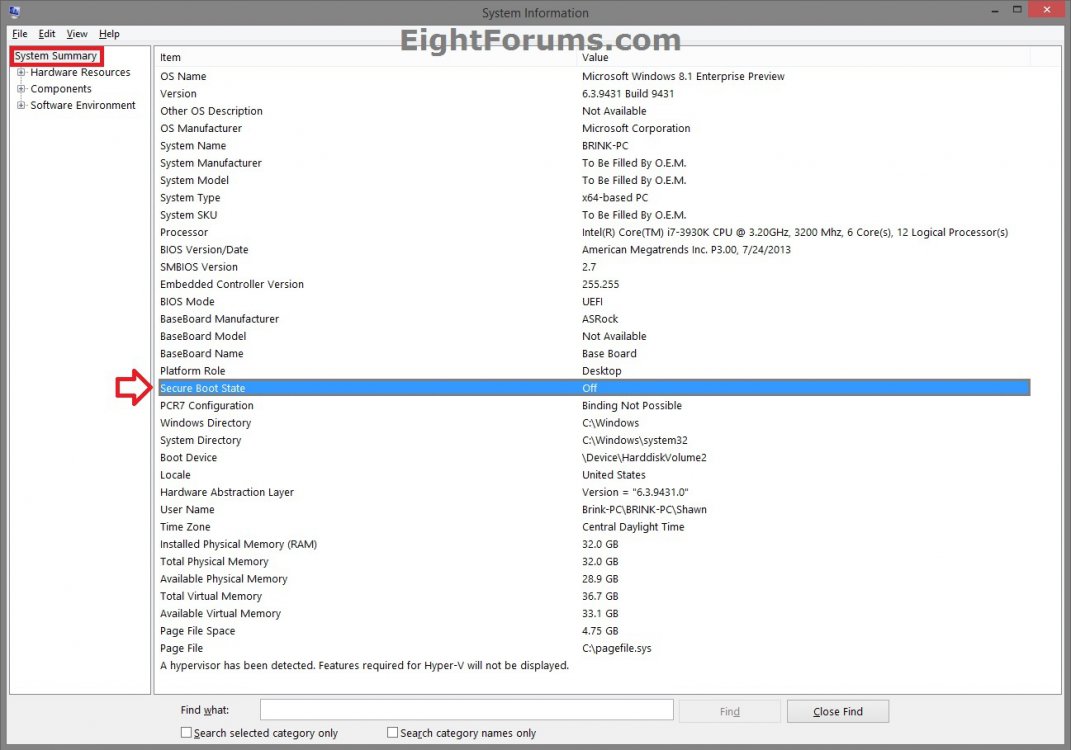The image size is (1071, 750).
Task: Select the System SKU row
Action: [594, 215]
